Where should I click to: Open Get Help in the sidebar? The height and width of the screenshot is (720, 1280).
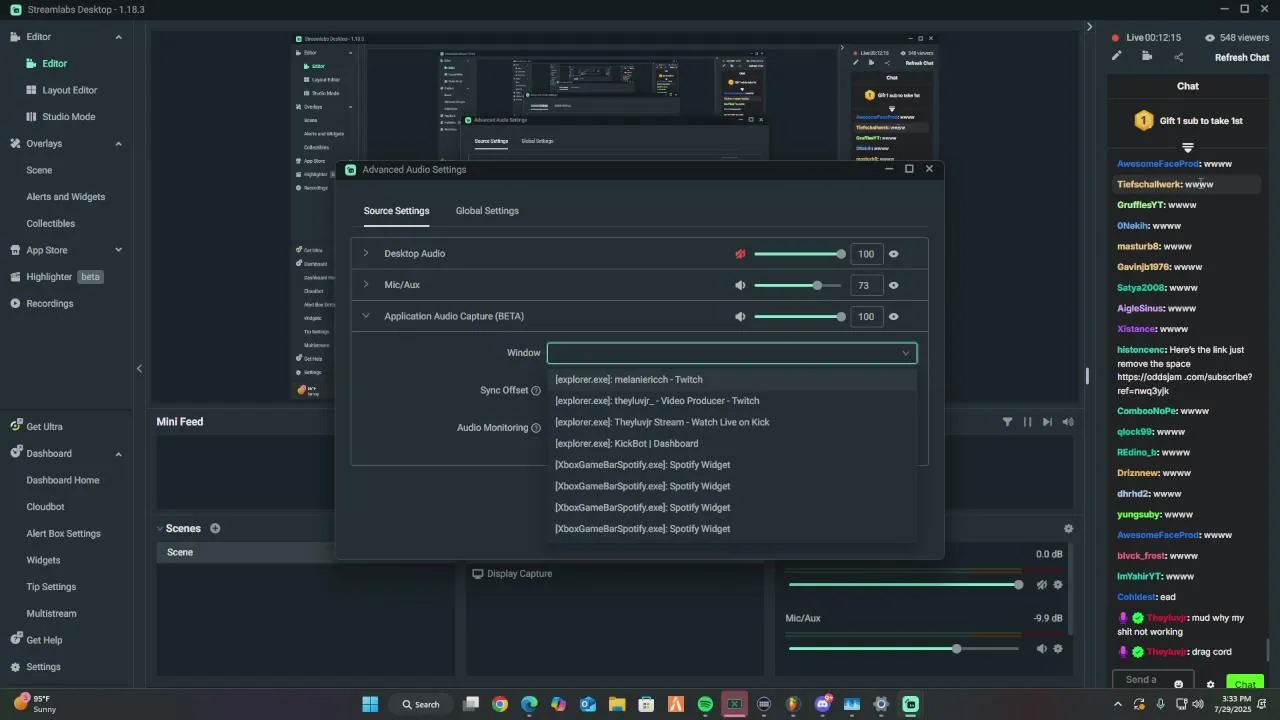(x=43, y=640)
